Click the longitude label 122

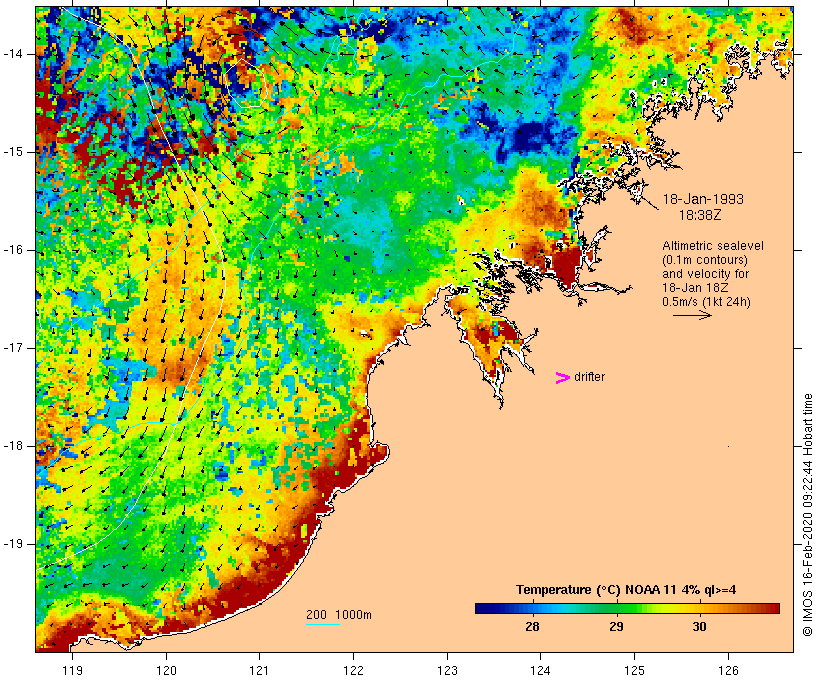(353, 671)
